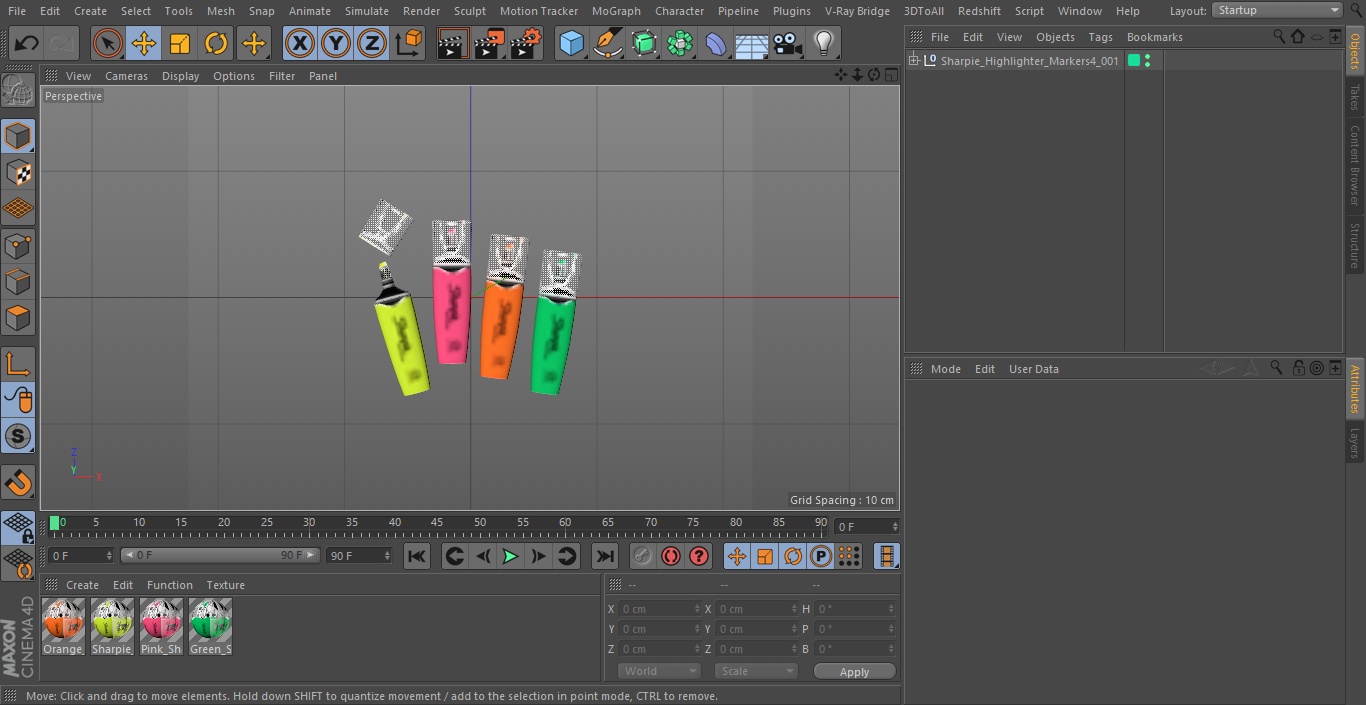Enable Axis mode icon
1366x705 pixels.
click(18, 364)
